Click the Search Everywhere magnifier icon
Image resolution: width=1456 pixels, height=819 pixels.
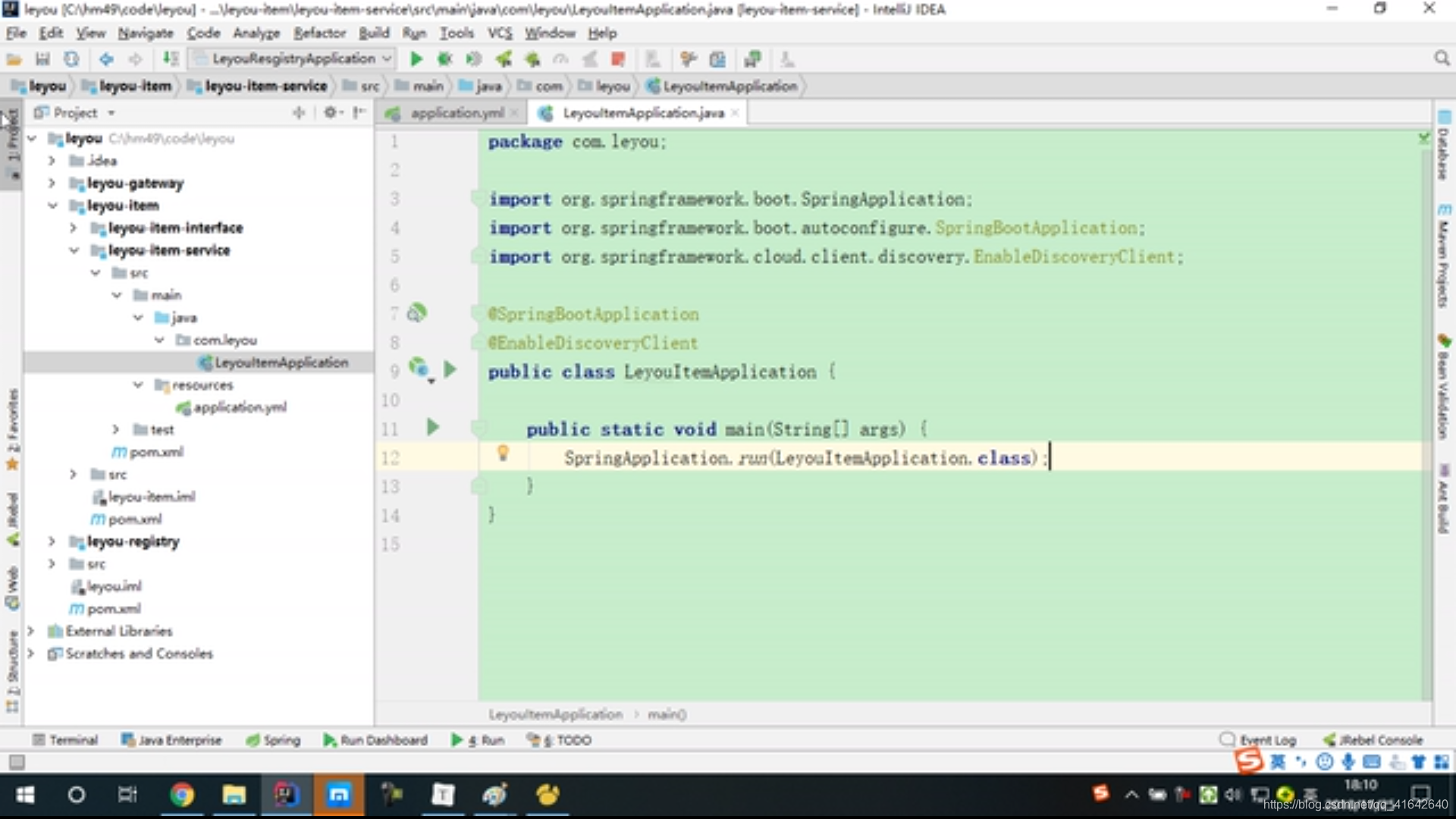1442,59
